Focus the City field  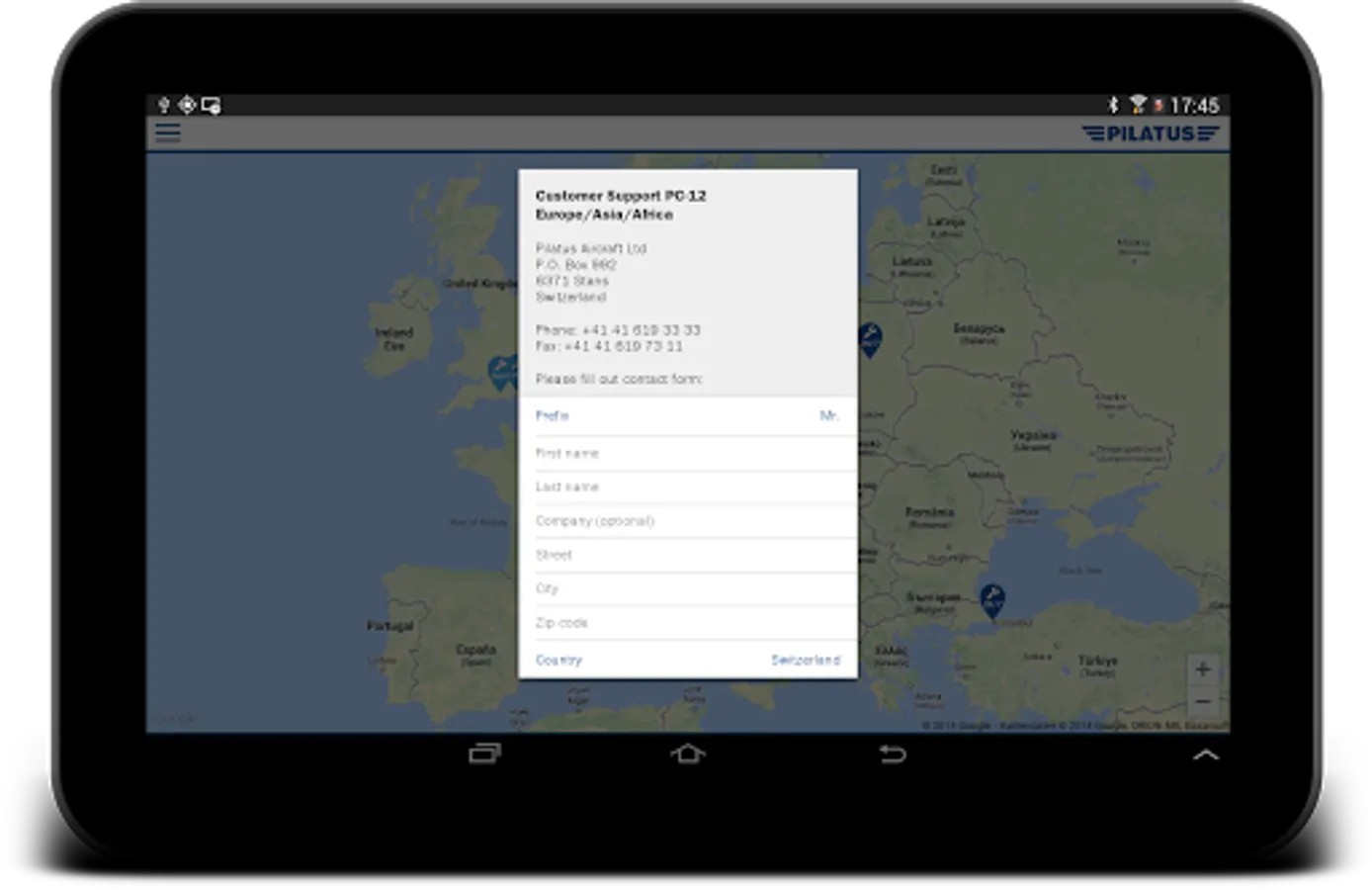[688, 588]
